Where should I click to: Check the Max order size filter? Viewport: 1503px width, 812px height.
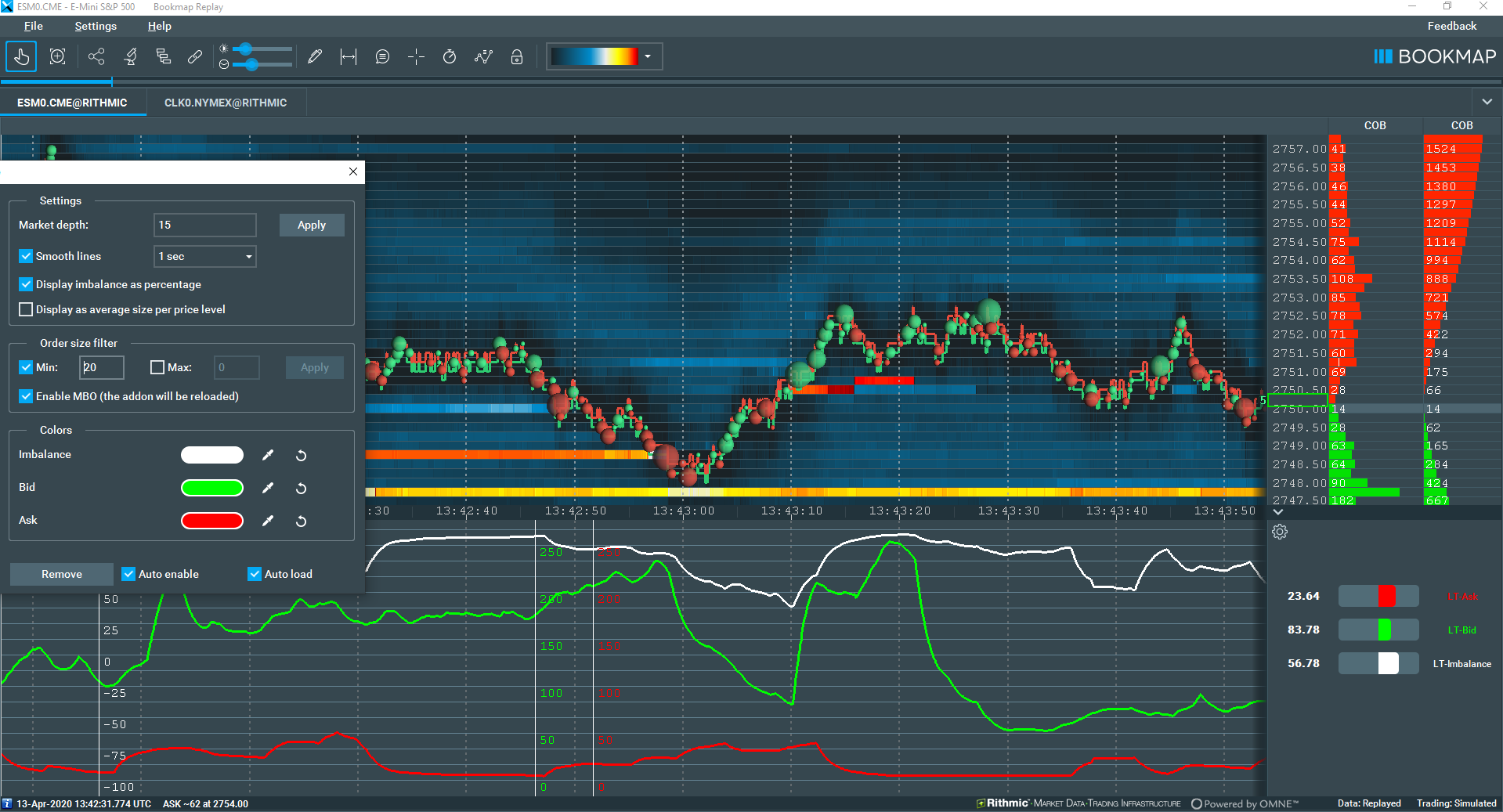pos(157,367)
